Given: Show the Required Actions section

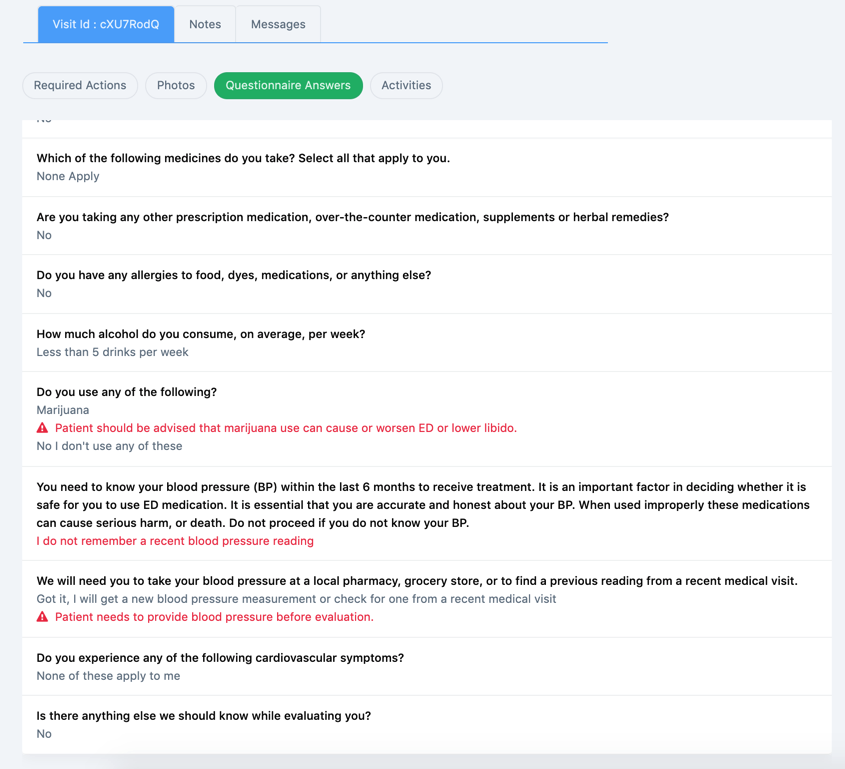Looking at the screenshot, I should tap(80, 85).
